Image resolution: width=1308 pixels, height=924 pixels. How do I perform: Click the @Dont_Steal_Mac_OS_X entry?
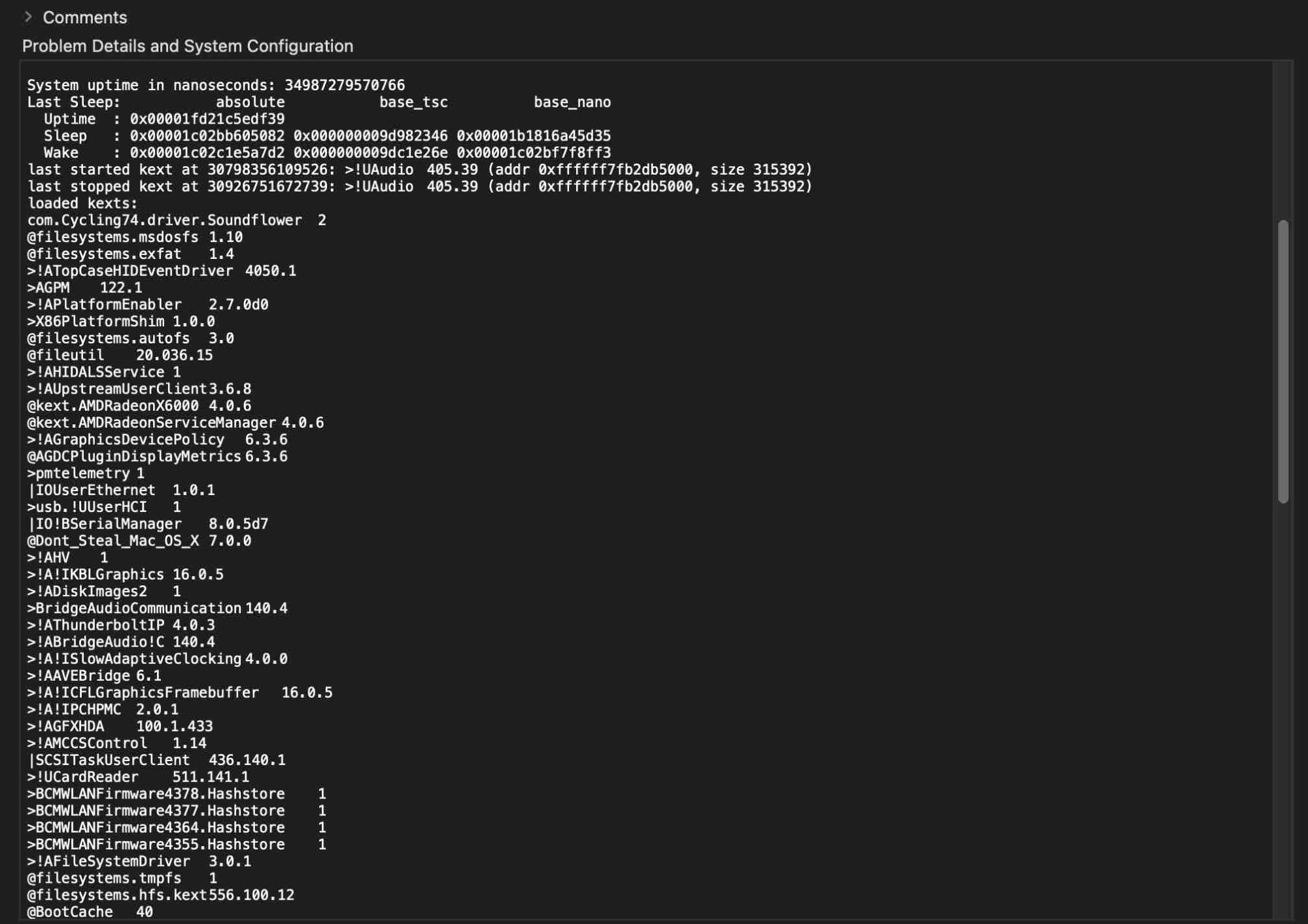click(x=139, y=541)
